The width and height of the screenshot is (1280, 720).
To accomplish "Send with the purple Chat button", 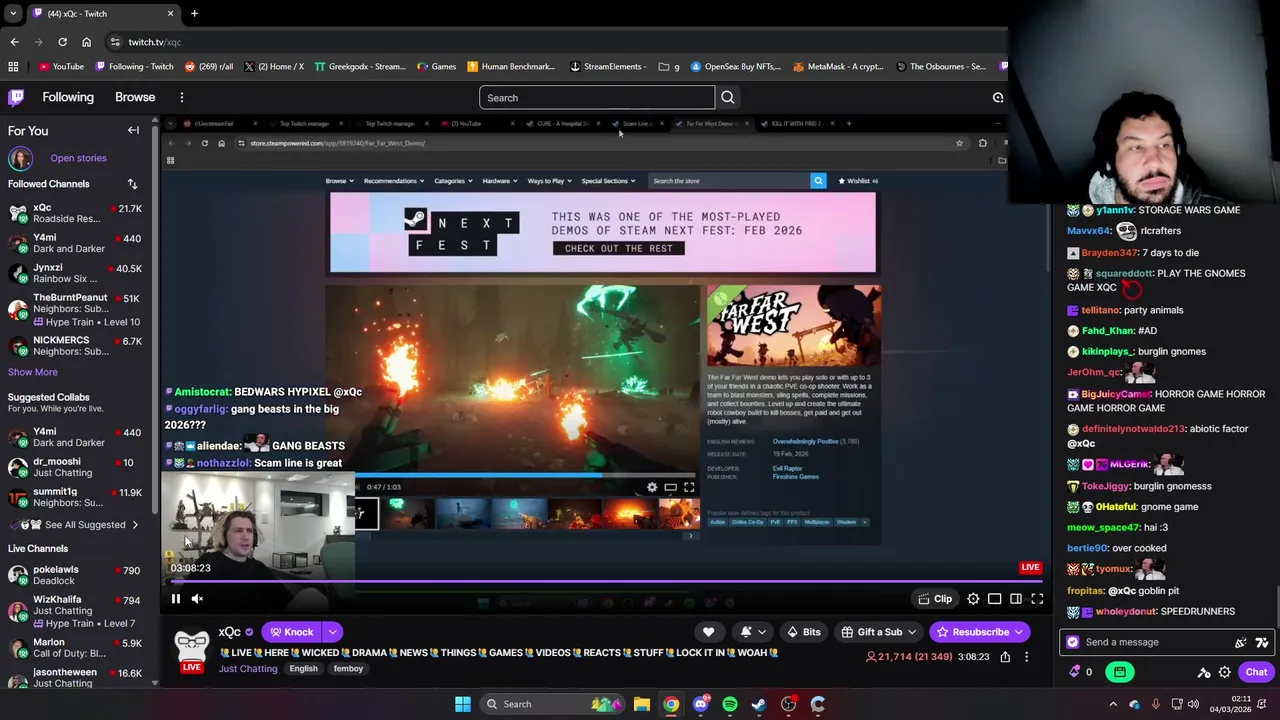I will pyautogui.click(x=1256, y=672).
